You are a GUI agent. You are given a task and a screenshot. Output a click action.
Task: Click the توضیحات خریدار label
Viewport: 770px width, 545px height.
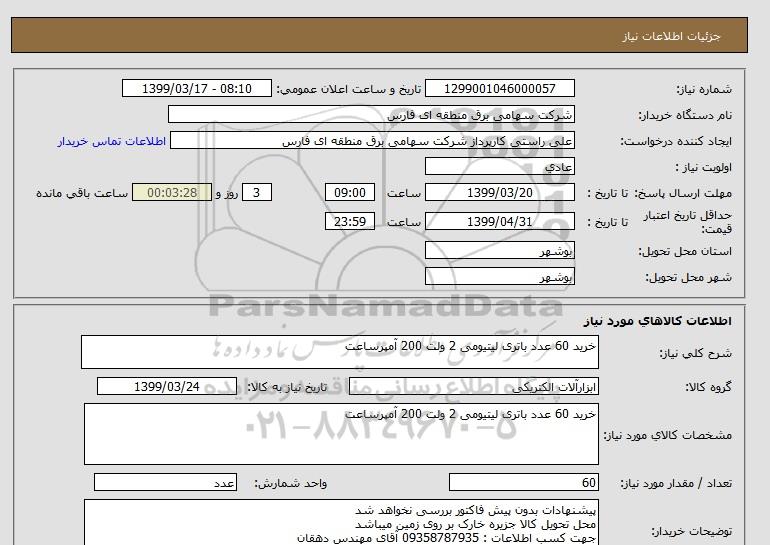coord(692,532)
